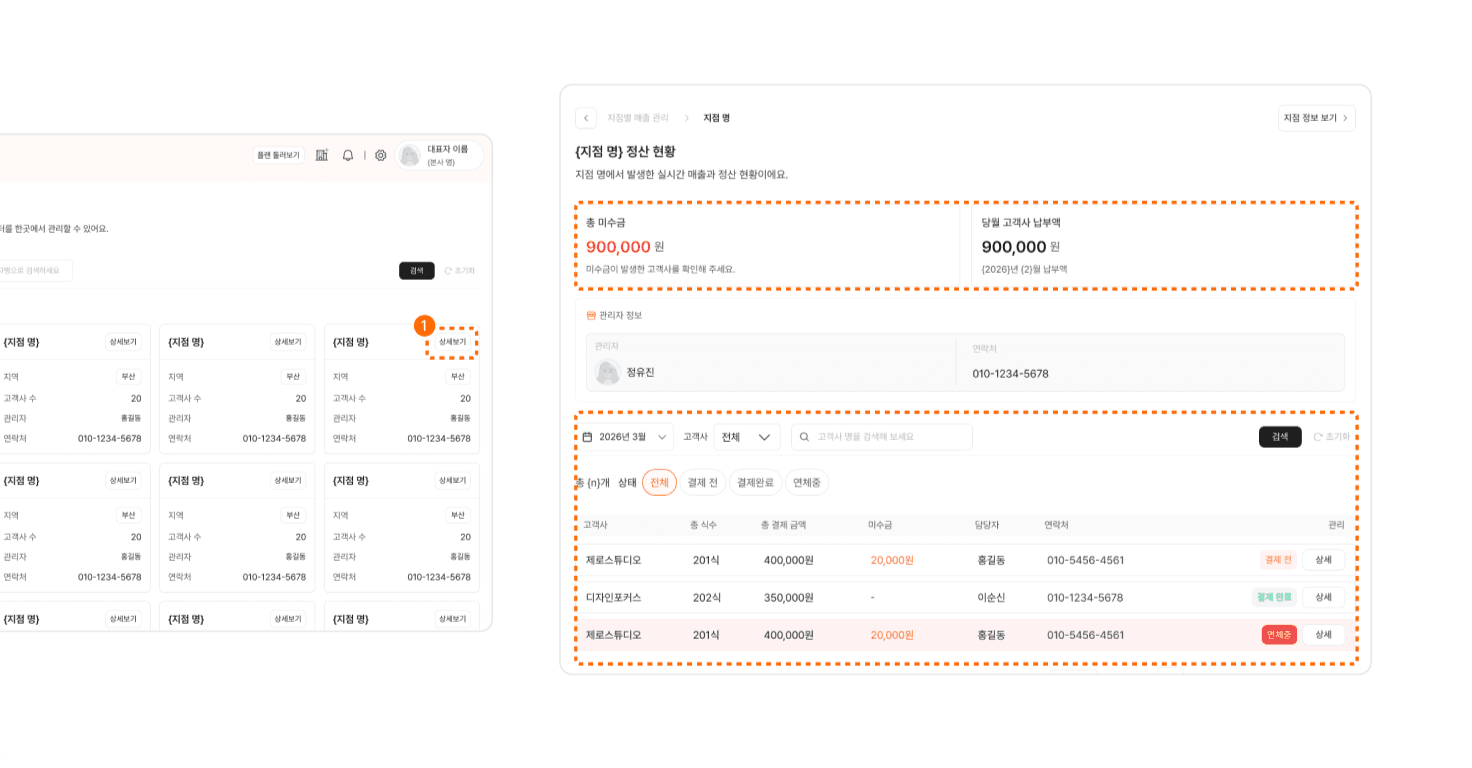1472x768 pixels.
Task: Click the building icon in the left header
Action: click(x=322, y=155)
